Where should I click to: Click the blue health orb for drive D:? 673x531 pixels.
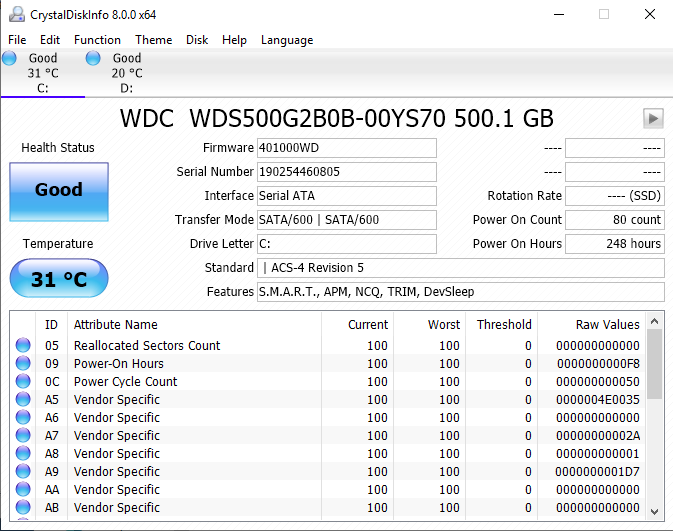tap(94, 59)
